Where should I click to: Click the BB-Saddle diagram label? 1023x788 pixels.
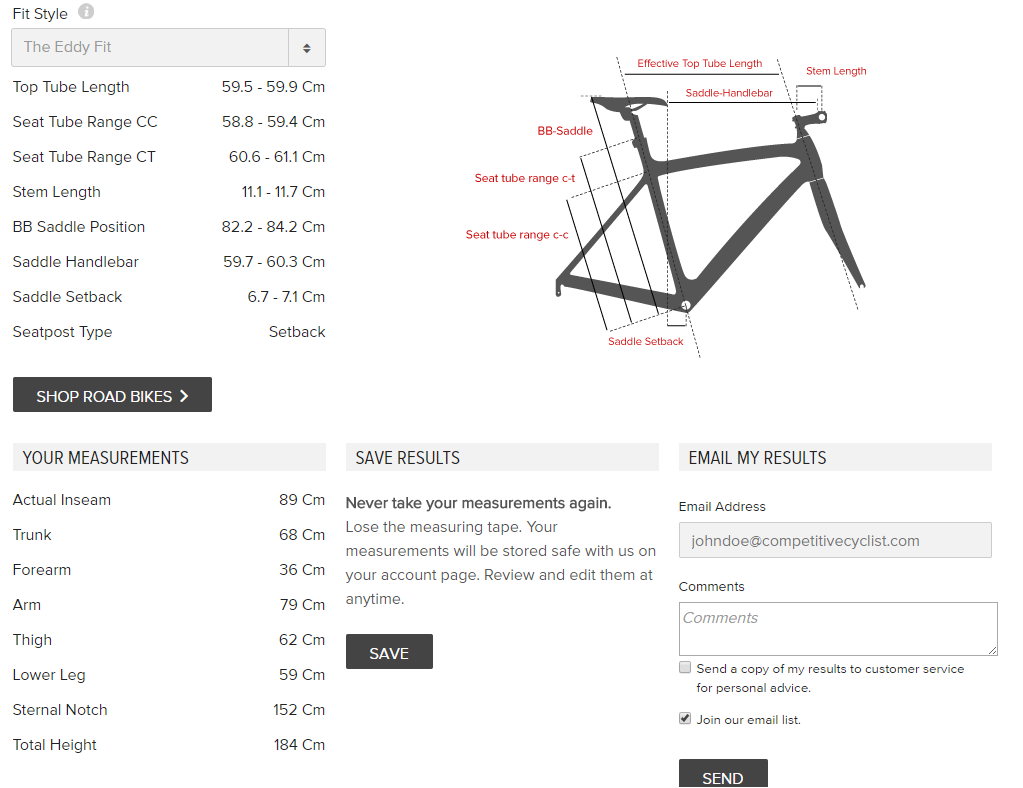[565, 131]
